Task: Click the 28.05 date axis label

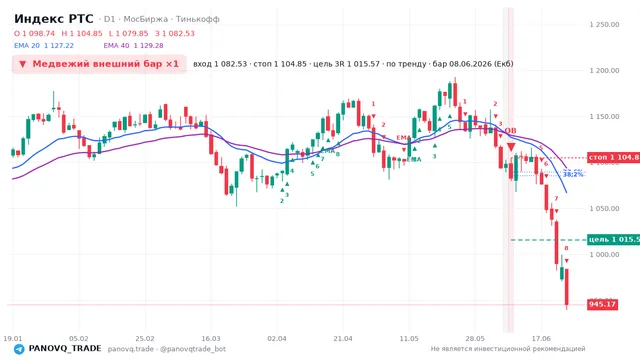Action: coord(475,339)
